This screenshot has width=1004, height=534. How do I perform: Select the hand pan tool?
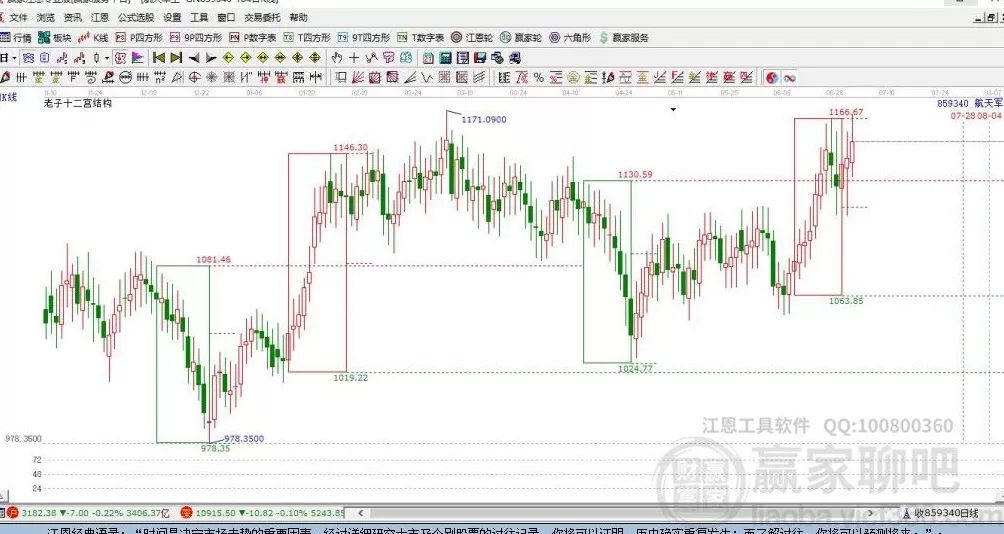pyautogui.click(x=337, y=57)
